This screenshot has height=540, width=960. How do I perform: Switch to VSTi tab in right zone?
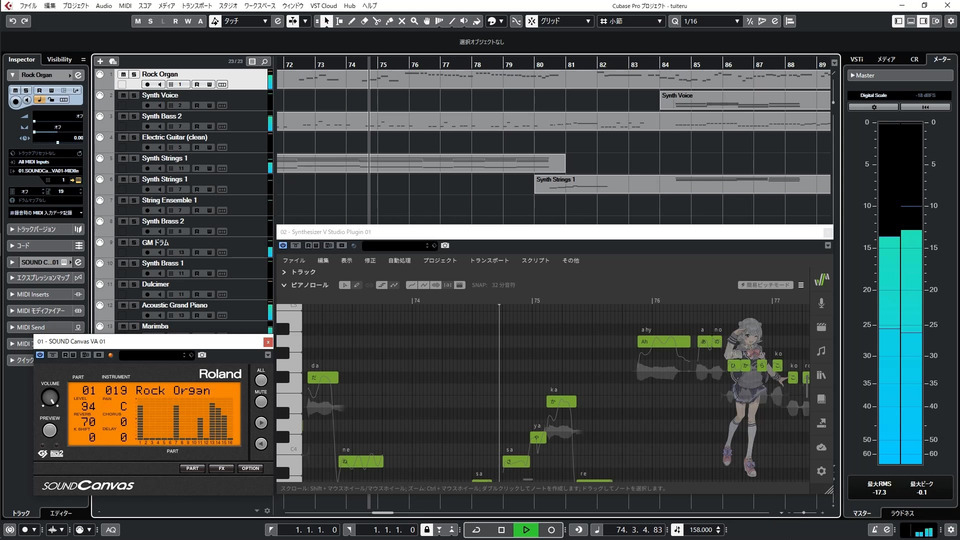tap(857, 59)
